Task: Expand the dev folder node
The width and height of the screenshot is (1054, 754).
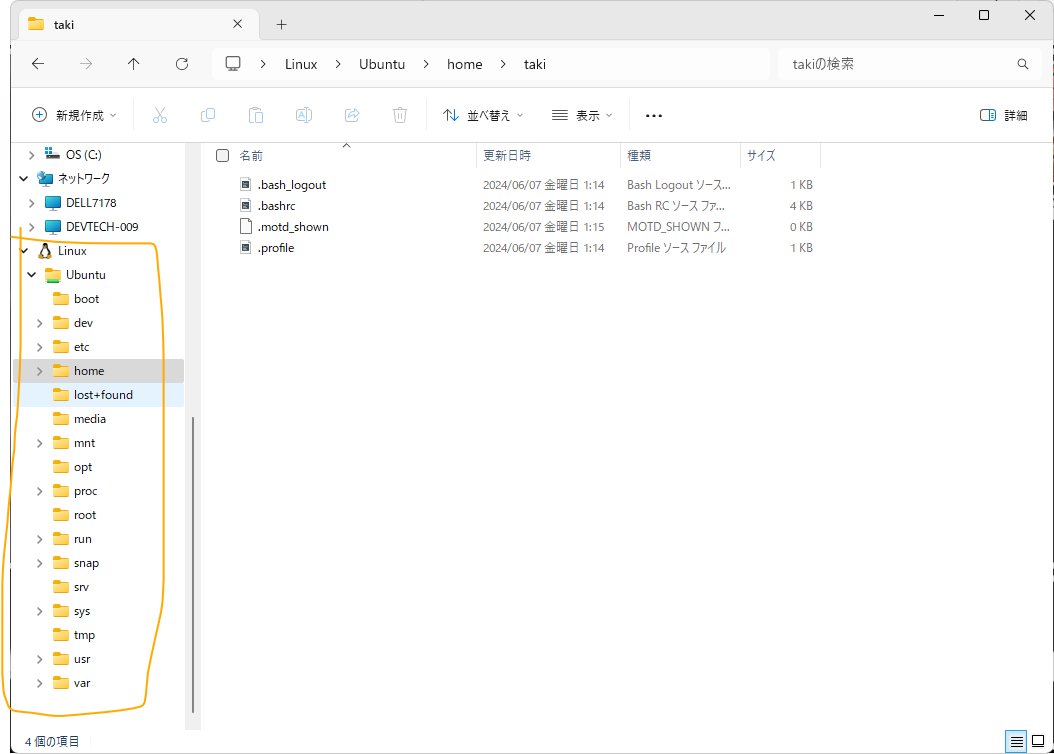Action: tap(40, 323)
